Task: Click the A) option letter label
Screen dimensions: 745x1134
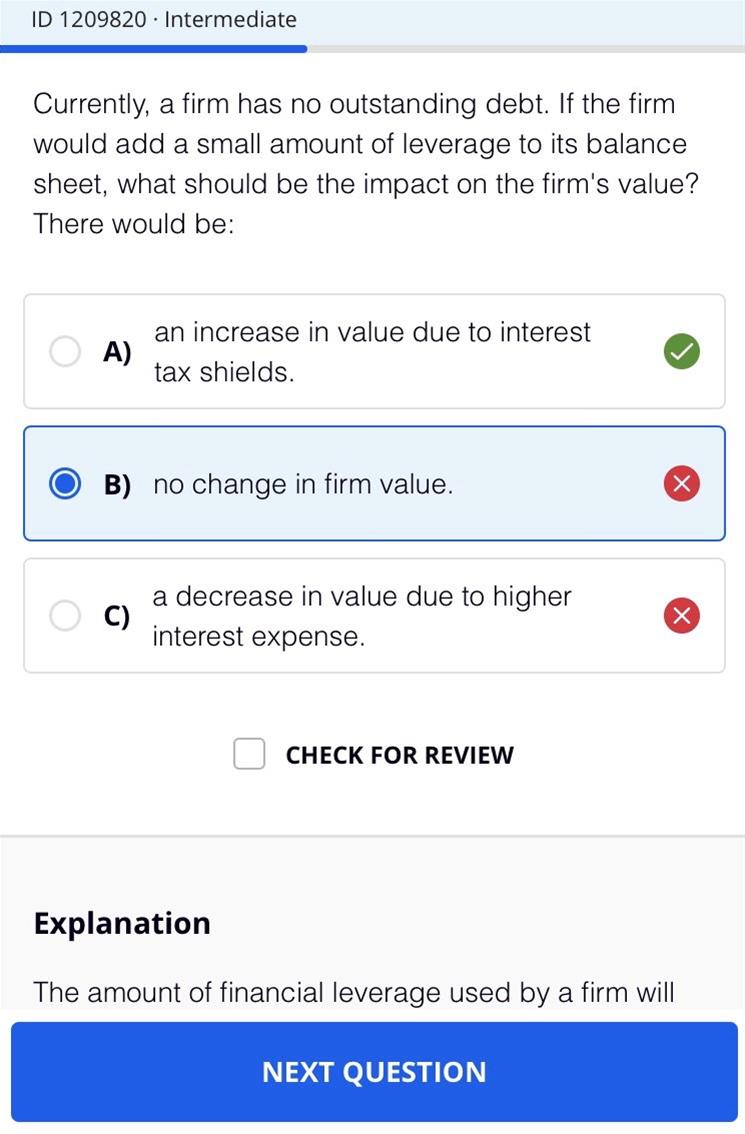Action: (117, 351)
